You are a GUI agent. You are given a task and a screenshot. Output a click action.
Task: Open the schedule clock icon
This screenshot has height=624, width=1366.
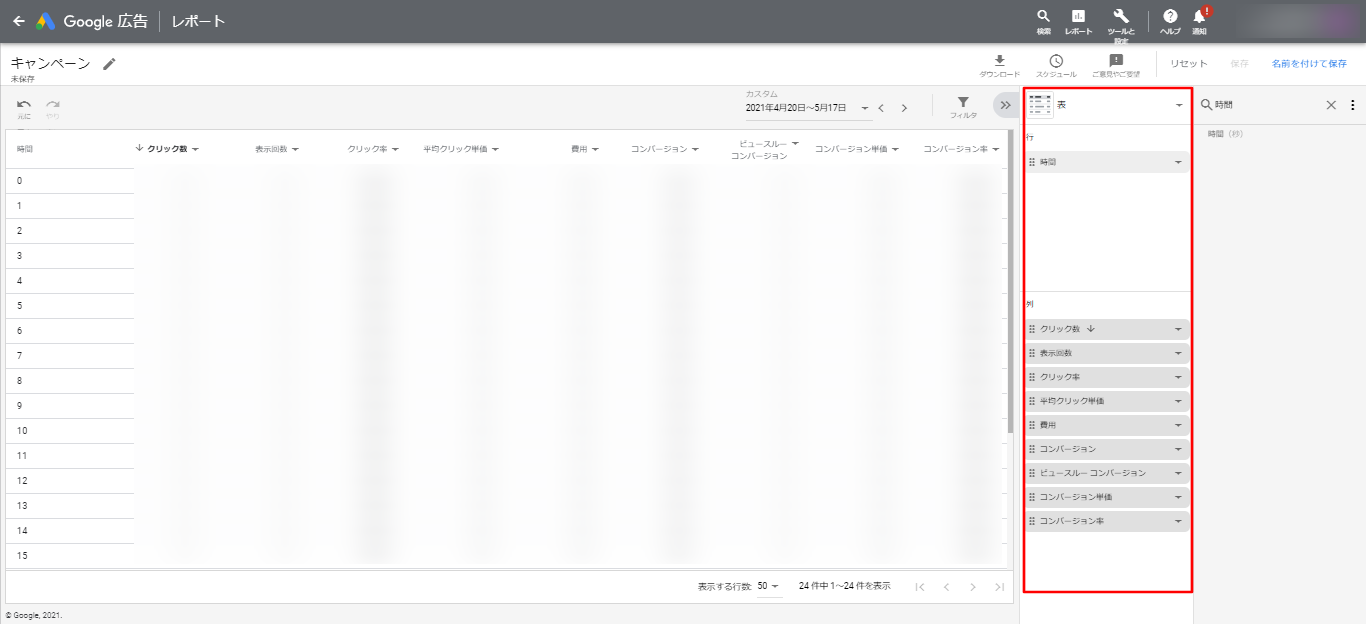(x=1056, y=66)
